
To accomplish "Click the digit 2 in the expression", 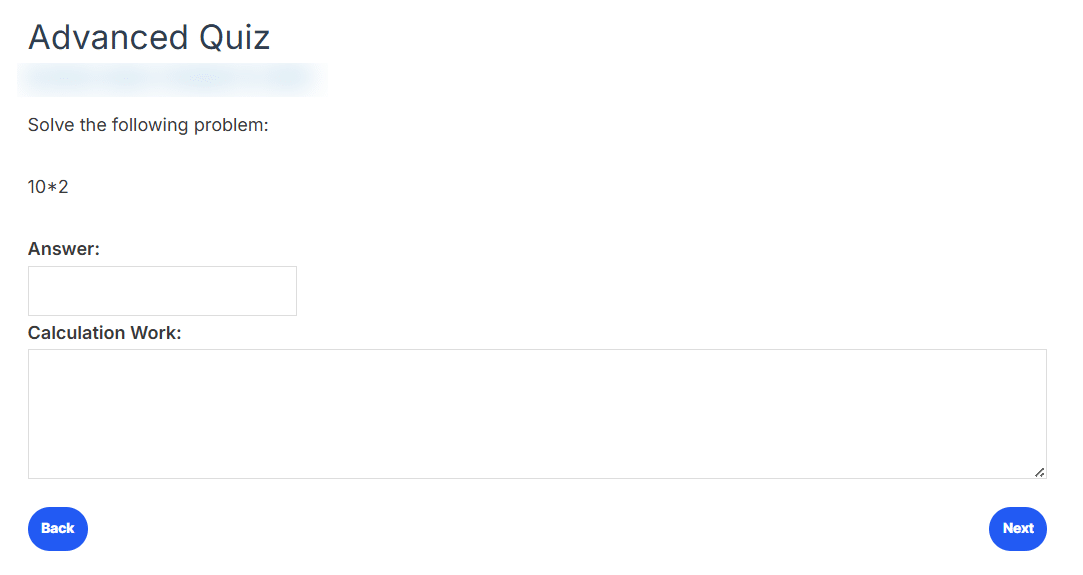I will (63, 187).
